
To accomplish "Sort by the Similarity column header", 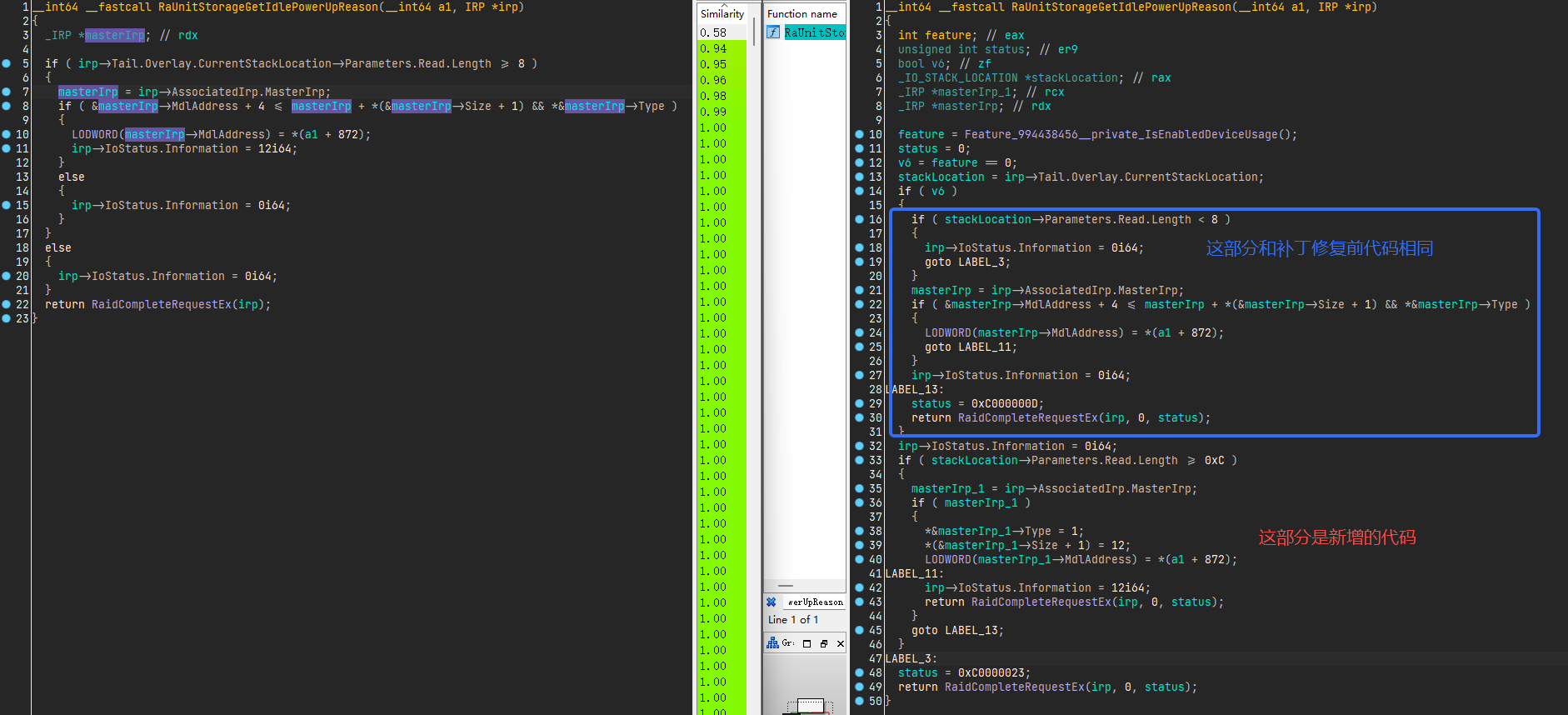I will pos(722,13).
